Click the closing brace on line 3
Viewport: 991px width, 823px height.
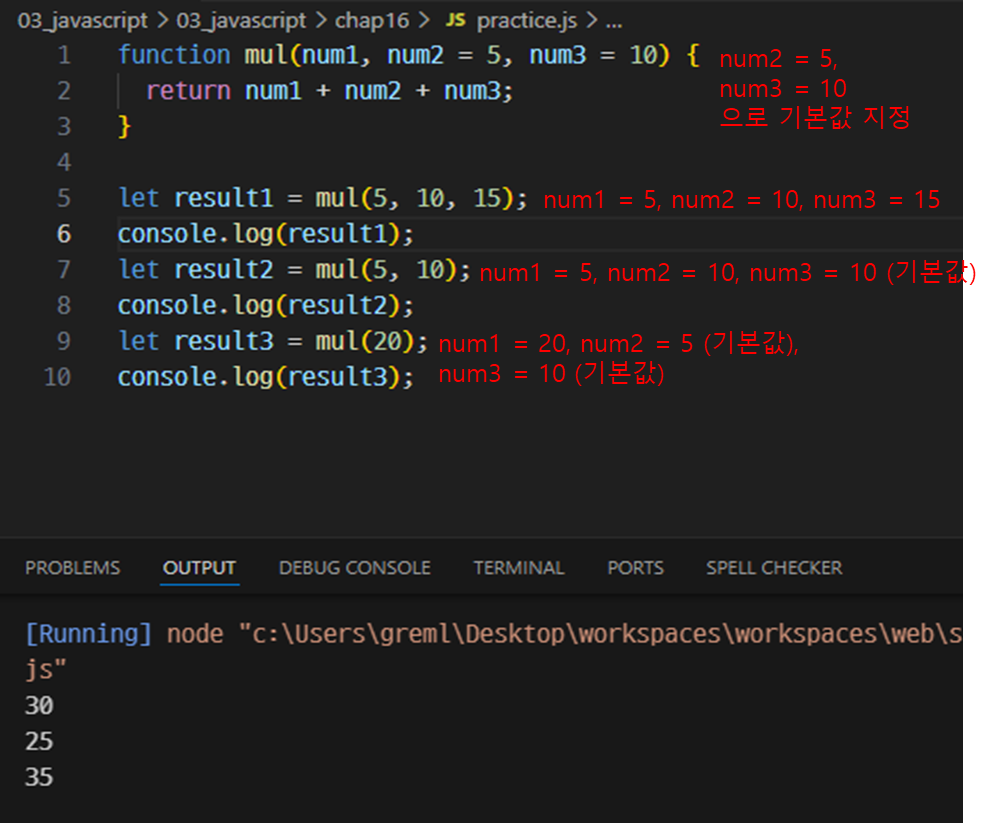125,126
